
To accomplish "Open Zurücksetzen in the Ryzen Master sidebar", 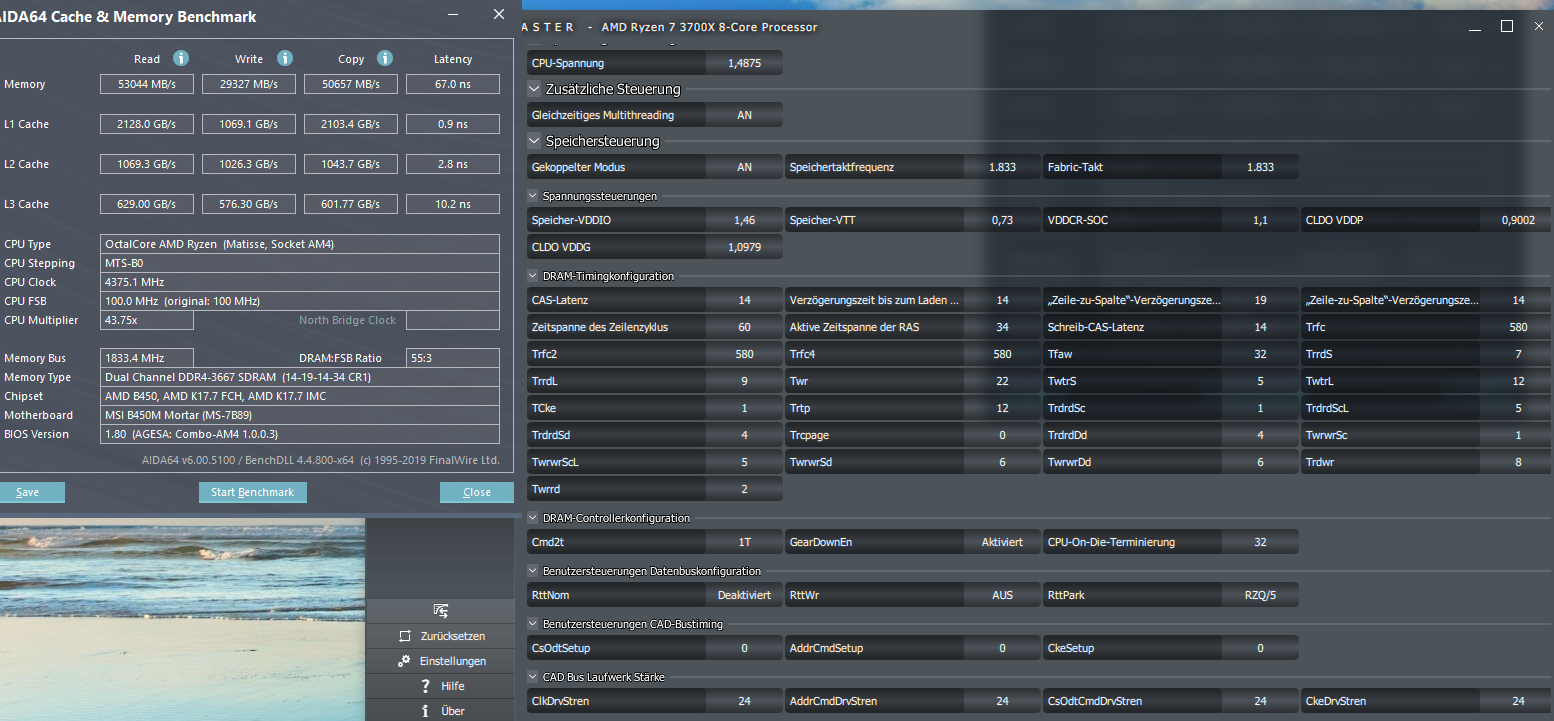I will 440,636.
